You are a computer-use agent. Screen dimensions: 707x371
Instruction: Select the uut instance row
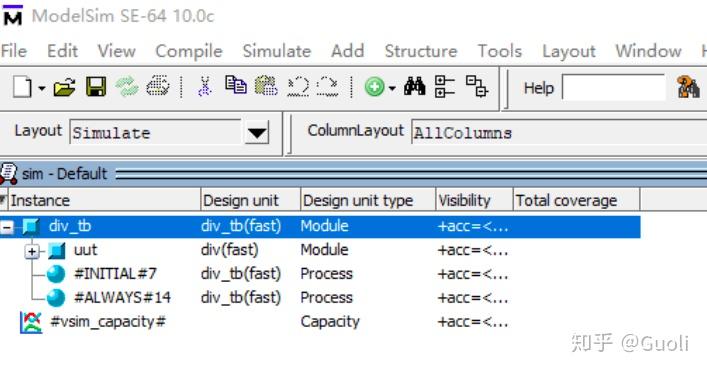click(320, 250)
